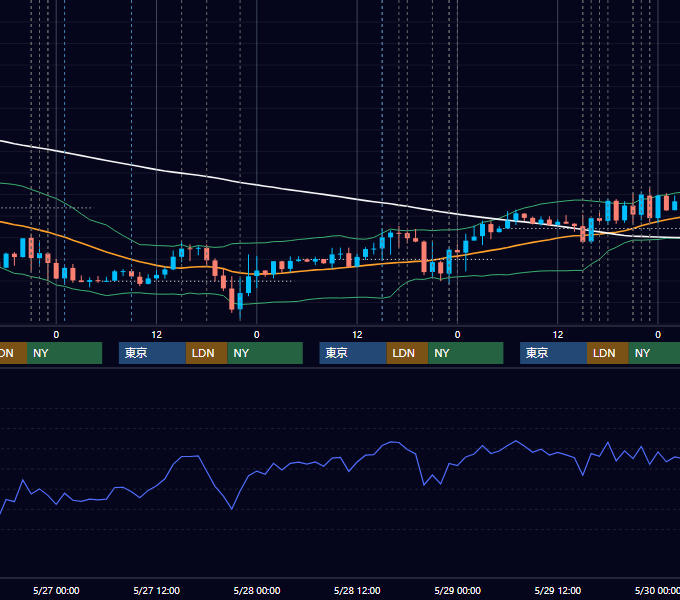The height and width of the screenshot is (600, 680).
Task: Click the 5/28 00:00 date label
Action: pyautogui.click(x=257, y=590)
